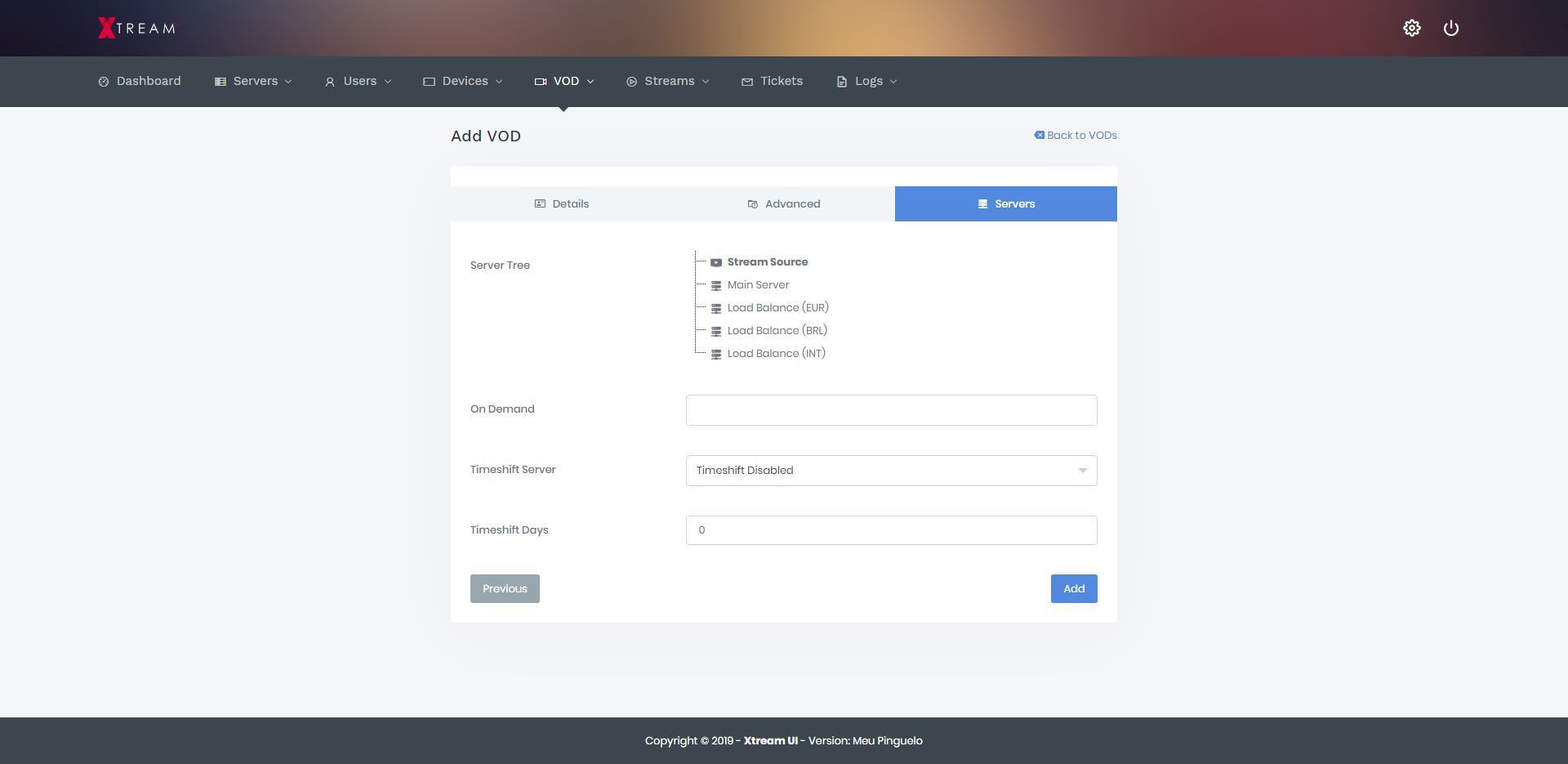Select the Servers tab
The width and height of the screenshot is (1568, 764).
[x=1006, y=203]
